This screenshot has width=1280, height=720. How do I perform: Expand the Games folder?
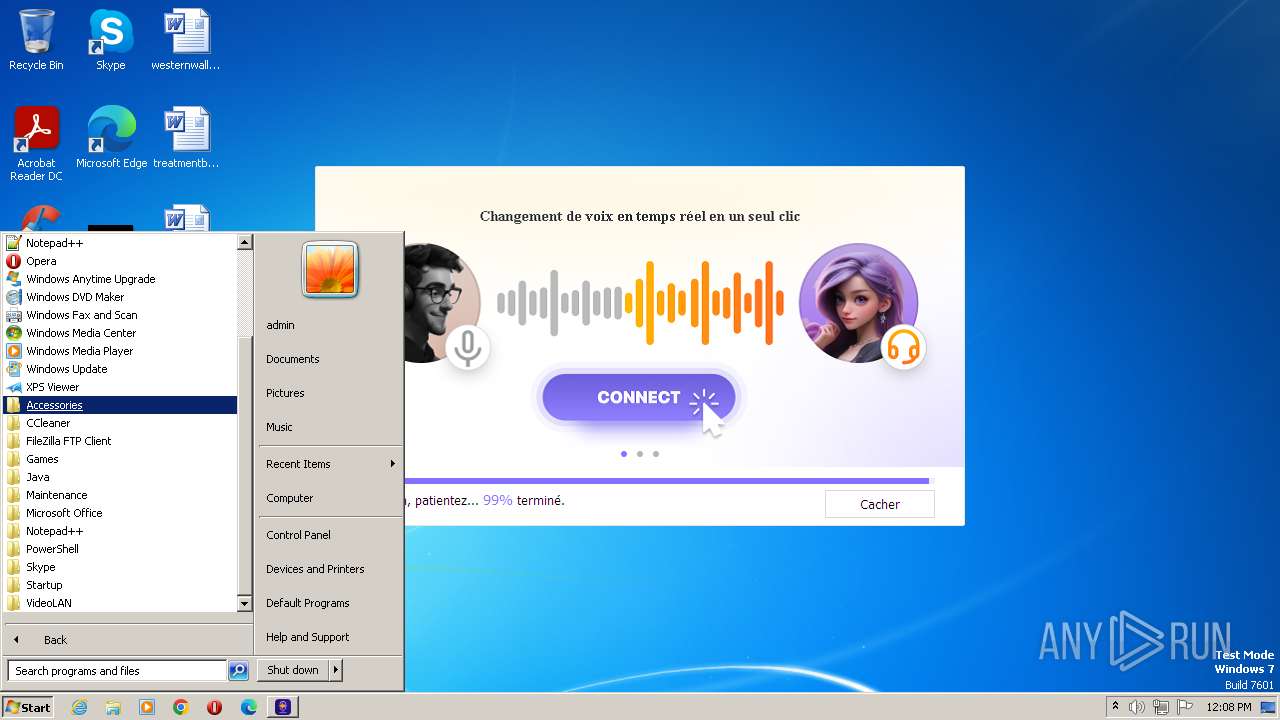tap(120, 459)
